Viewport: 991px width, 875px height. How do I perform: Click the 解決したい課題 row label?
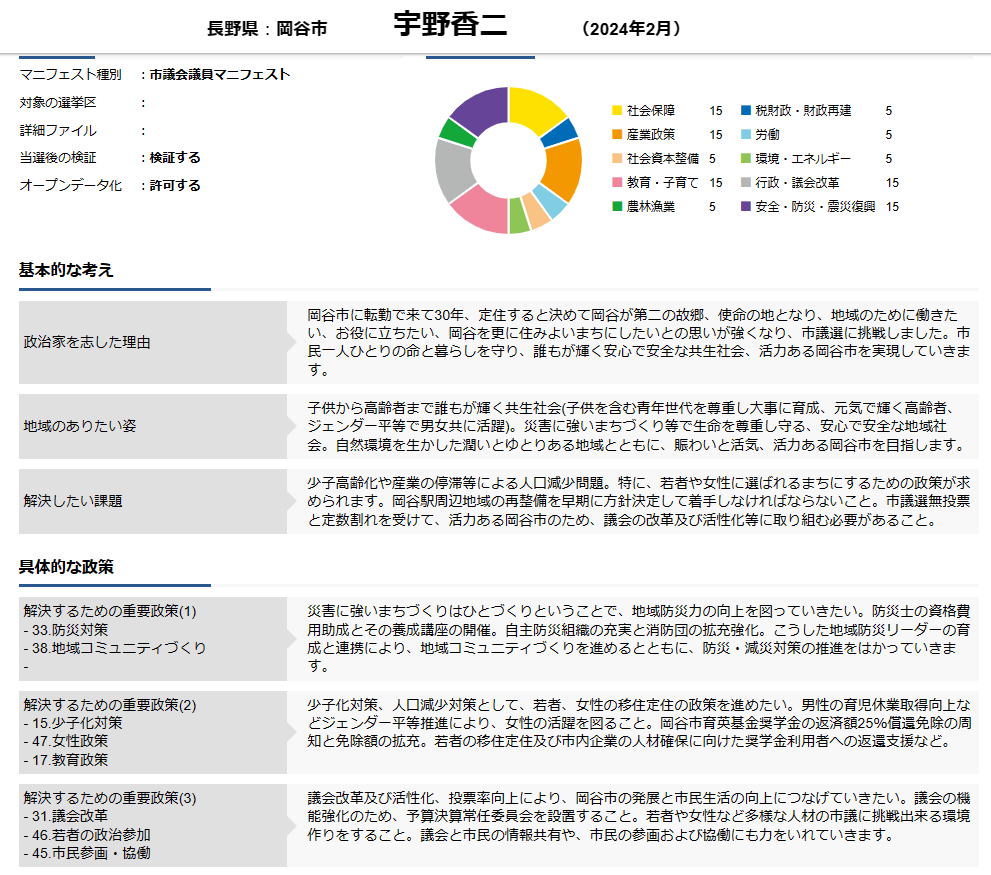tap(73, 501)
